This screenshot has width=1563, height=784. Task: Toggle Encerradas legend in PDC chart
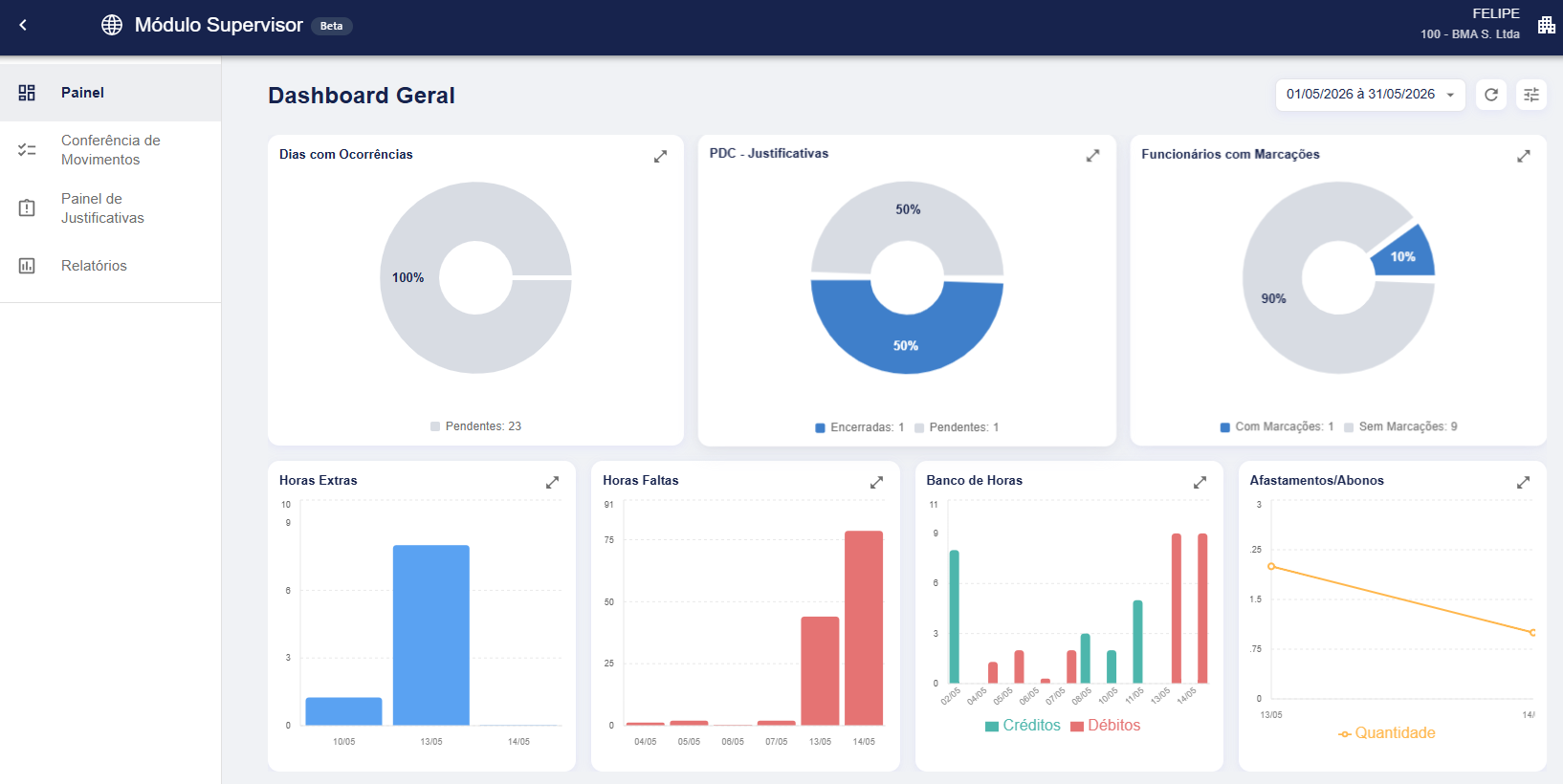tap(859, 427)
